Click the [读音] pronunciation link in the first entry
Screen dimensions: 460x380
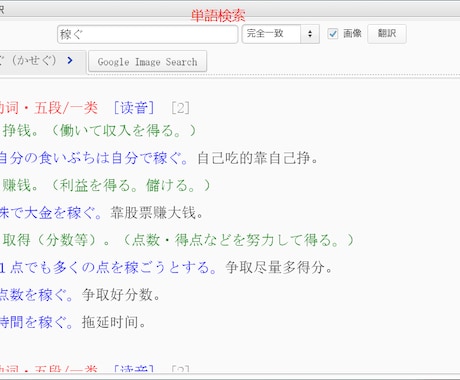point(134,108)
